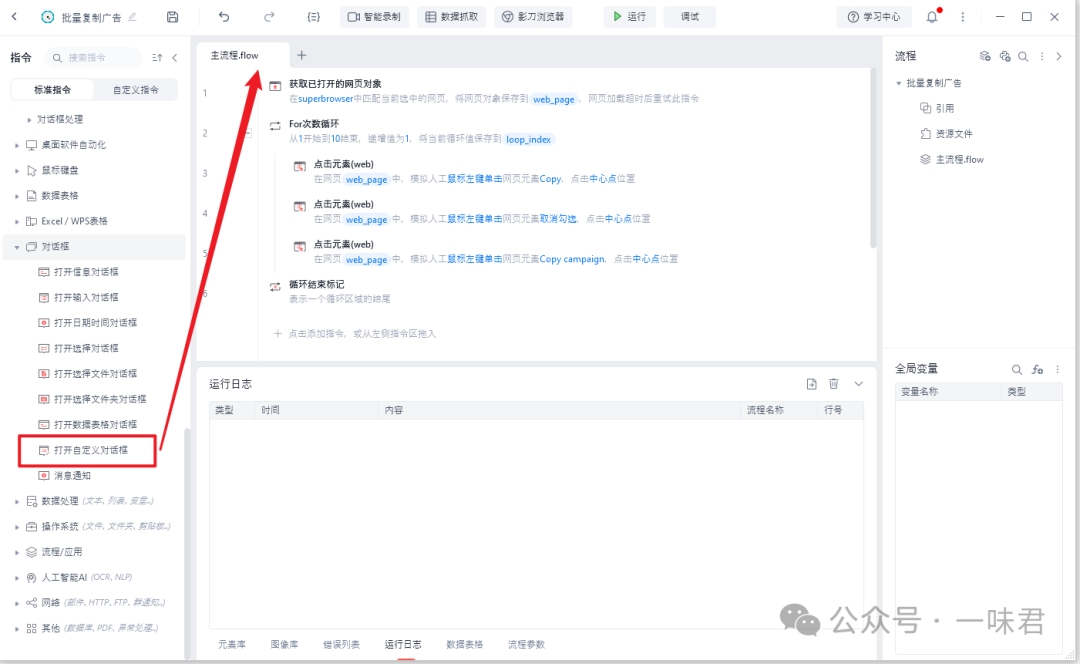The width and height of the screenshot is (1080, 664).
Task: Open the search icon in the 流程 panel
Action: (x=1021, y=56)
